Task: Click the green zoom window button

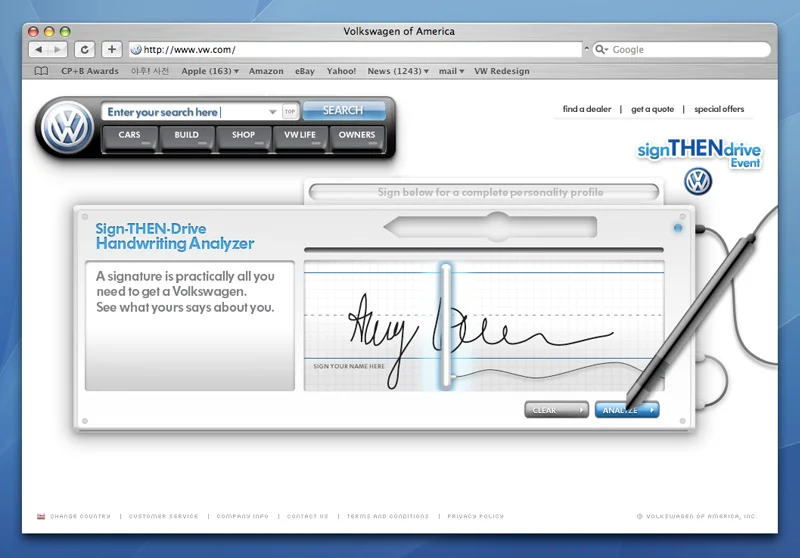Action: pos(65,32)
